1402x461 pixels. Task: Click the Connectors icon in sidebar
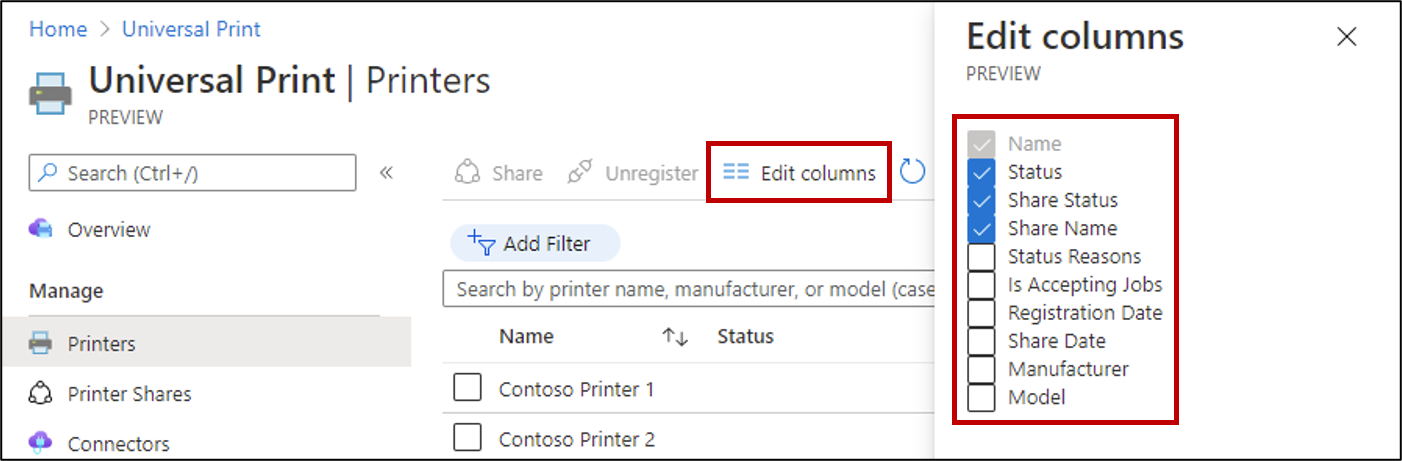coord(41,443)
